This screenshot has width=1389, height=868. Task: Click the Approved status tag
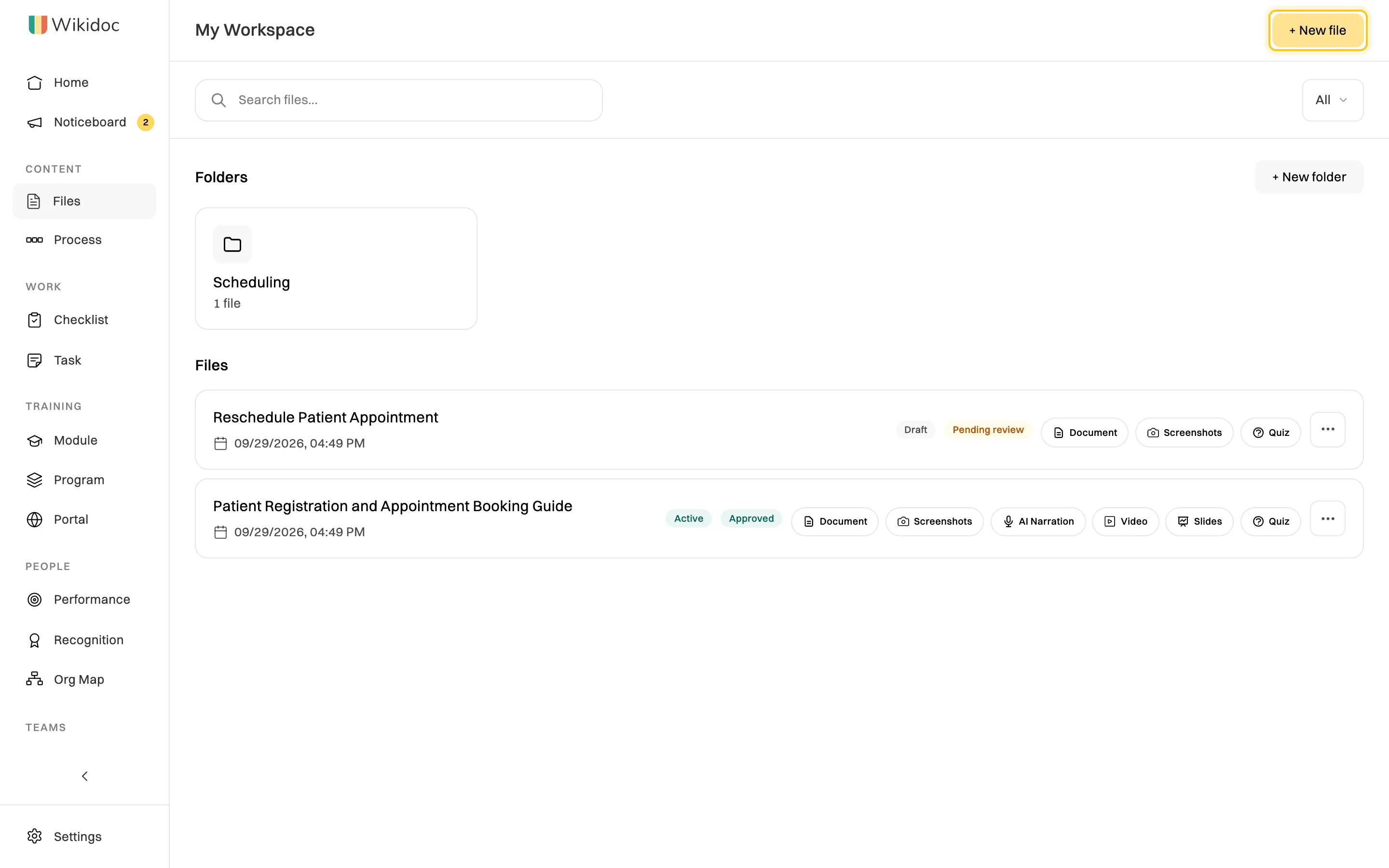pos(751,518)
